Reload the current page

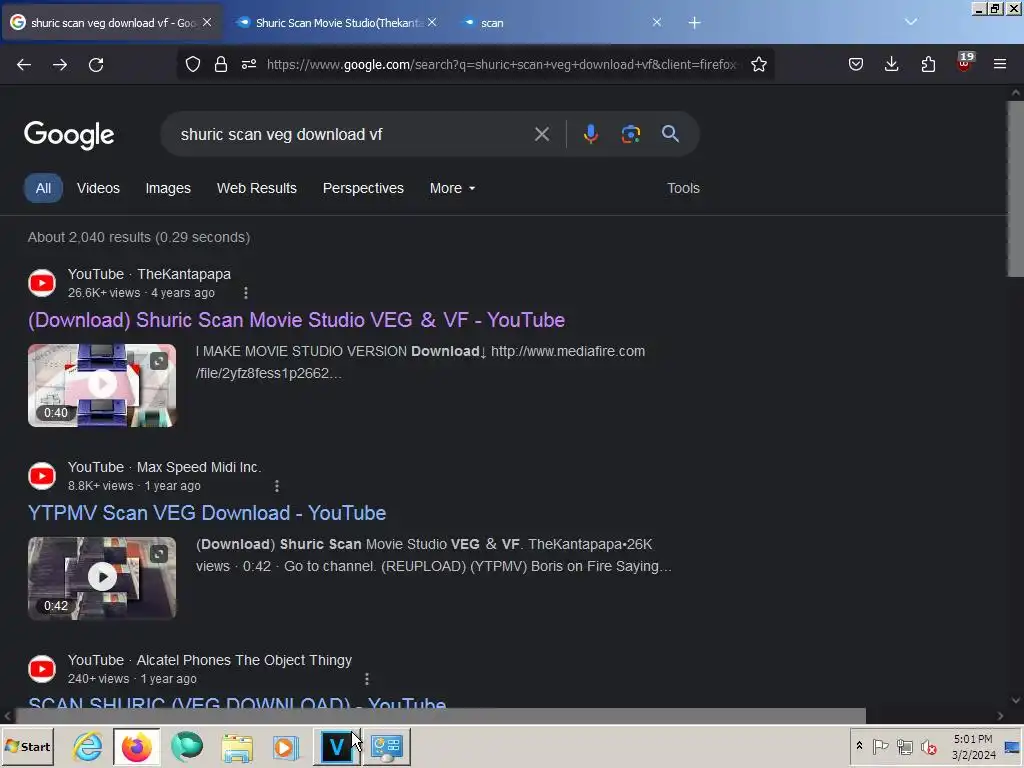click(96, 65)
